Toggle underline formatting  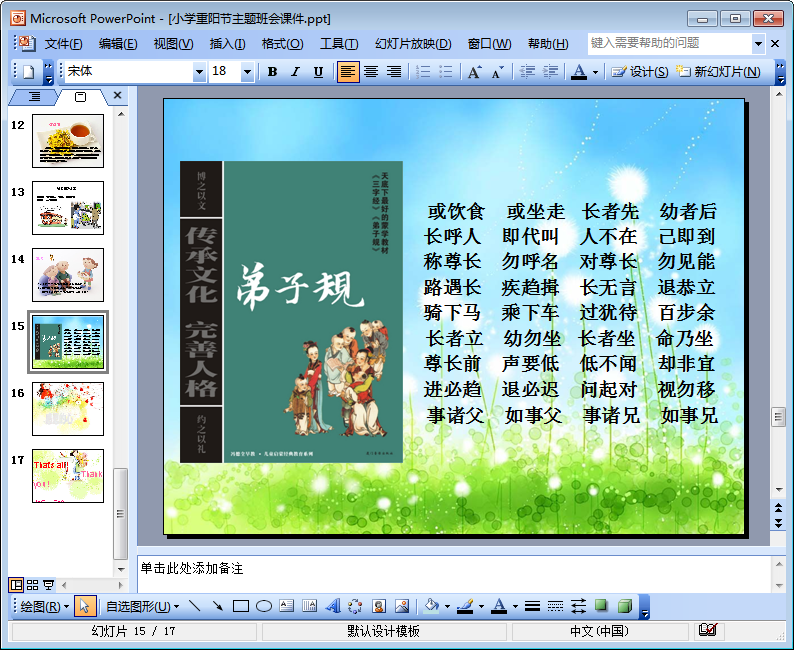(318, 72)
